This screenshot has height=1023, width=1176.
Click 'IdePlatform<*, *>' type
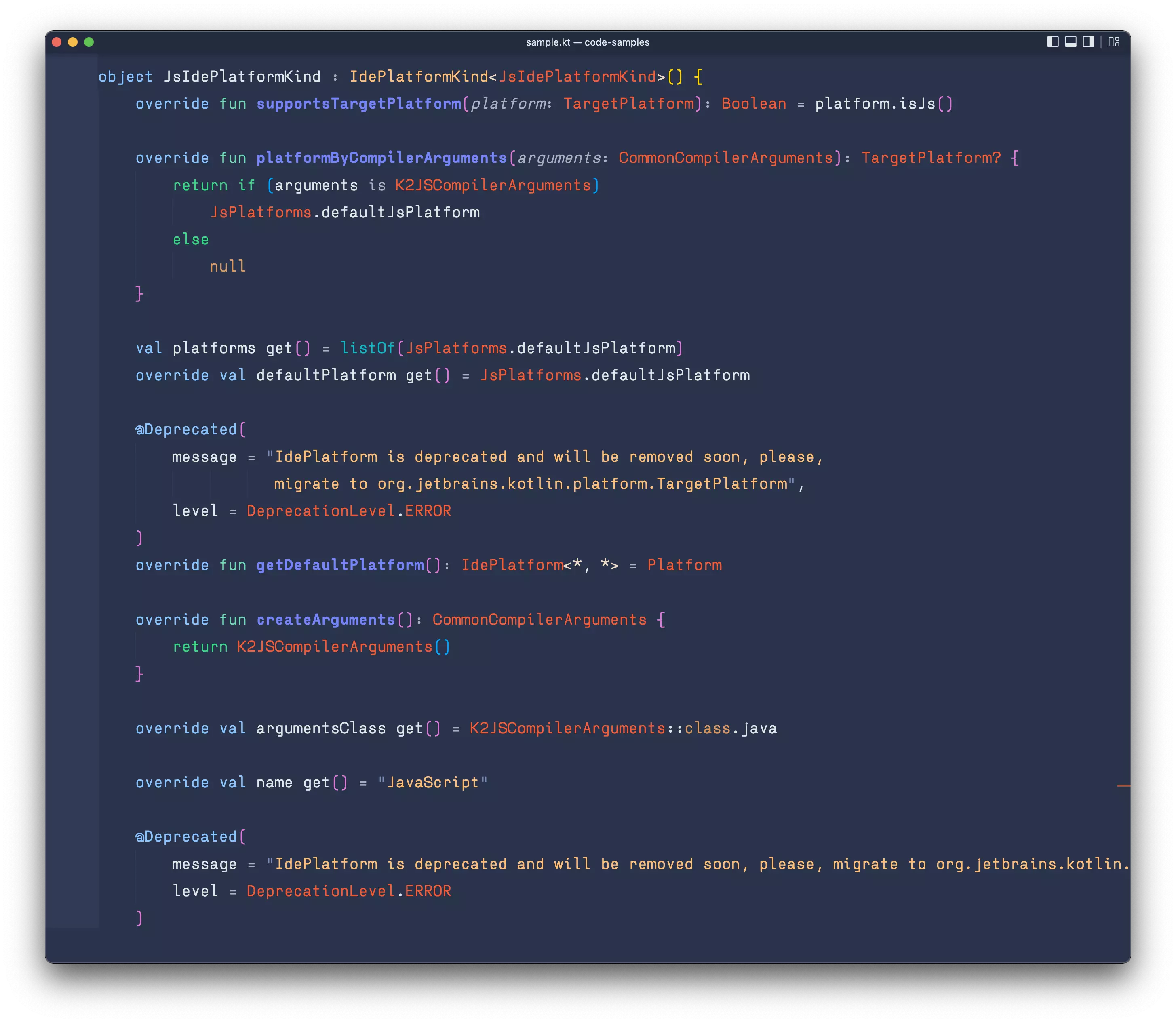540,564
